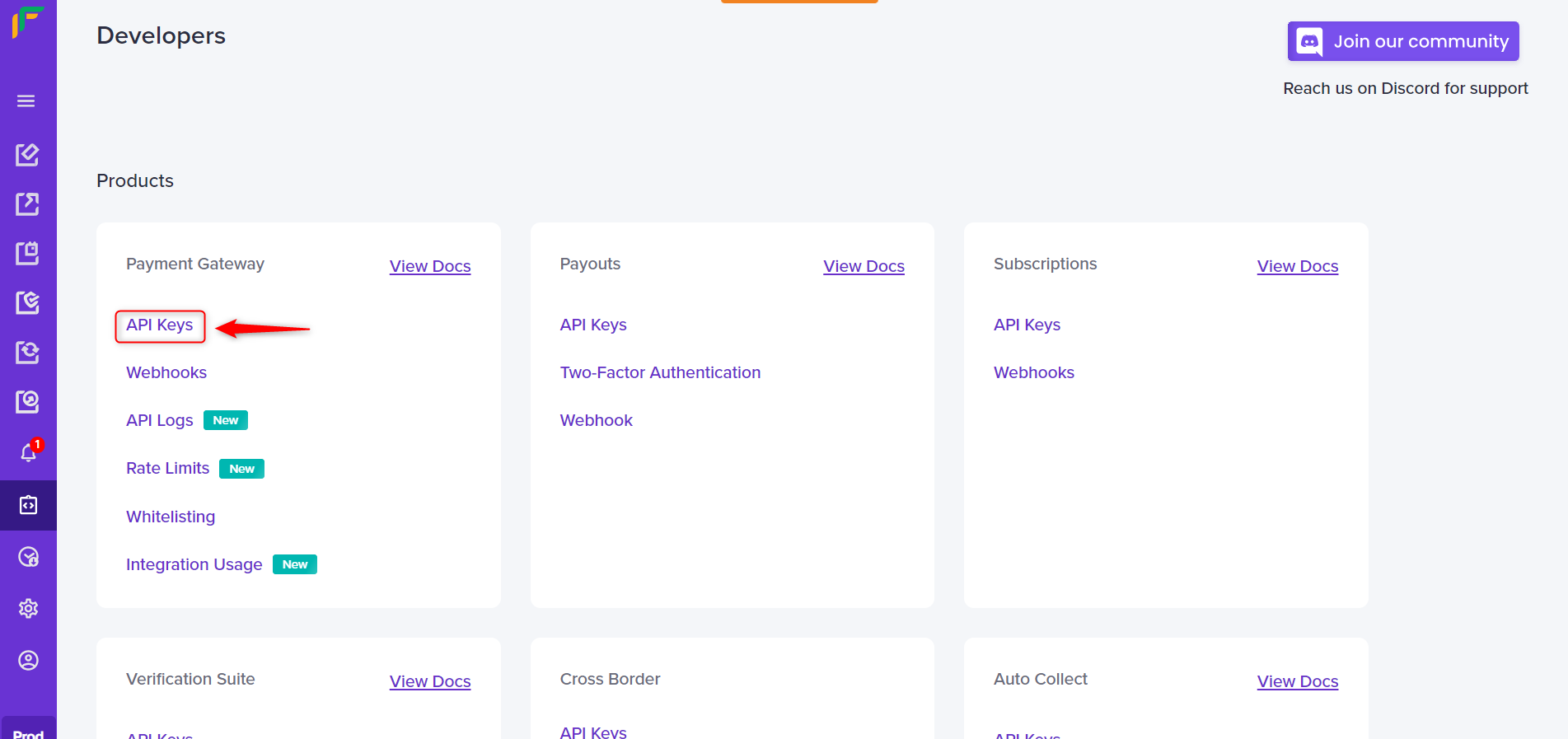1568x739 pixels.
Task: Open API Logs link
Action: [160, 420]
